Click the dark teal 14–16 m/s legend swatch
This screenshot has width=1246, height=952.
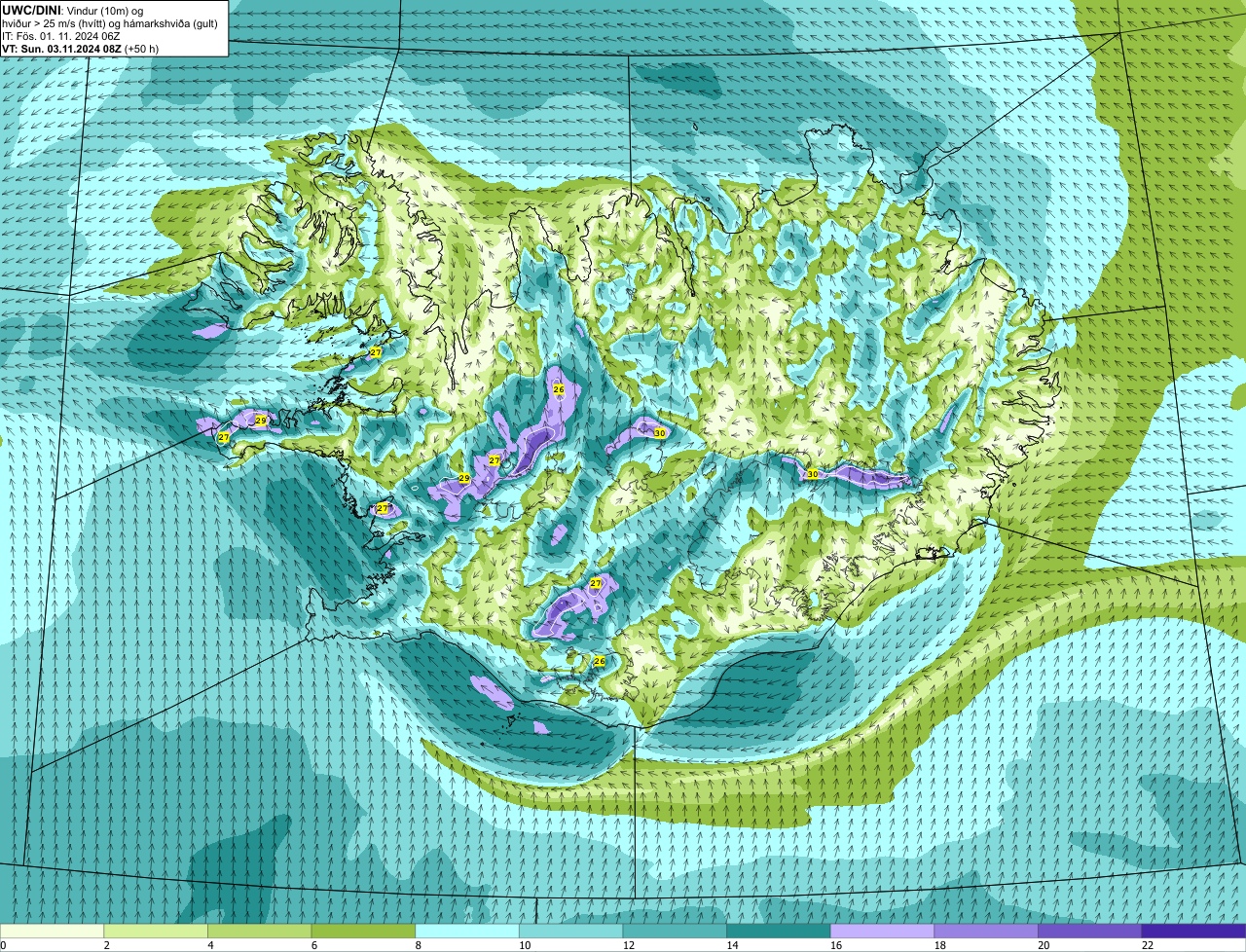tap(779, 931)
